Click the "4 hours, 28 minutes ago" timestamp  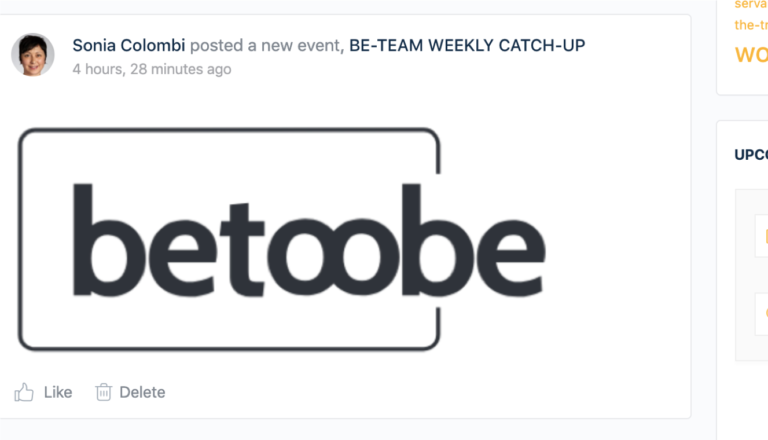(x=152, y=69)
